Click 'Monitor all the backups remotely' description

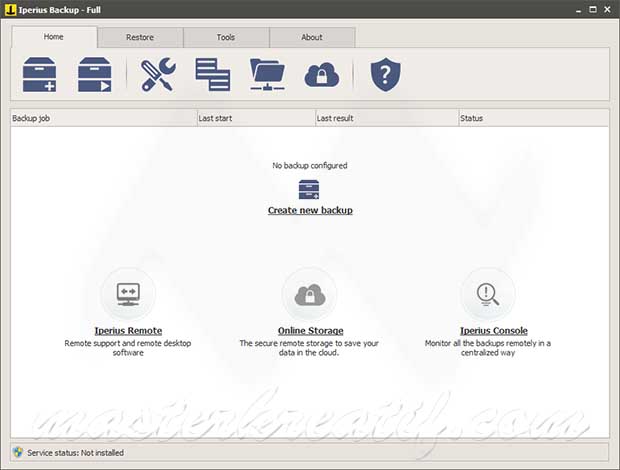[x=488, y=348]
